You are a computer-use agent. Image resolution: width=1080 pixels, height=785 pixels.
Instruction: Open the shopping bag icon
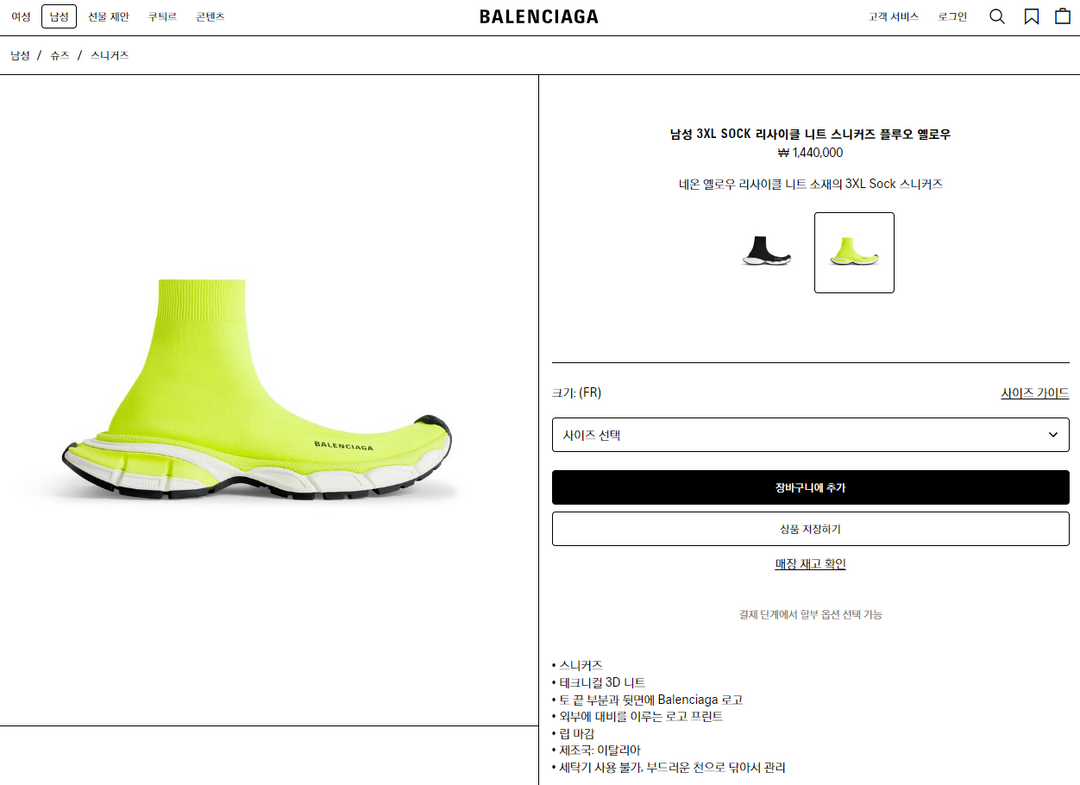(x=1063, y=16)
